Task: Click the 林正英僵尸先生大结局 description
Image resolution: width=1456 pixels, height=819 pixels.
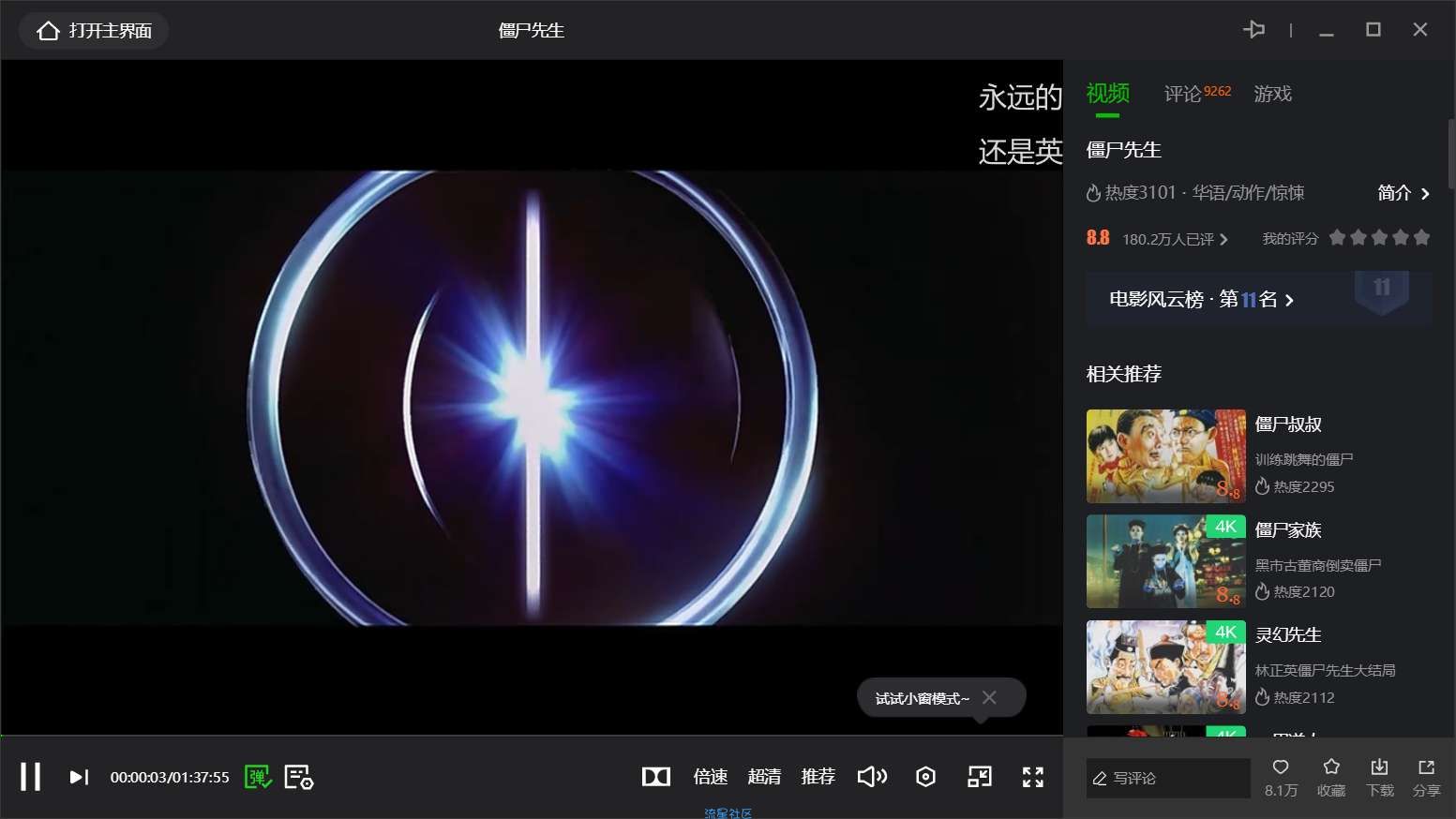Action: tap(1326, 670)
